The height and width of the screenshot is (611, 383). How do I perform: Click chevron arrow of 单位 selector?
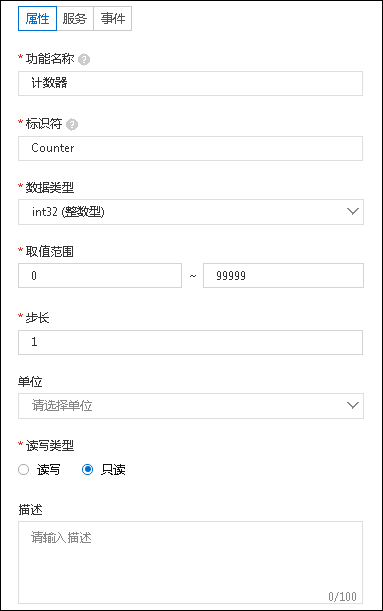tap(353, 406)
